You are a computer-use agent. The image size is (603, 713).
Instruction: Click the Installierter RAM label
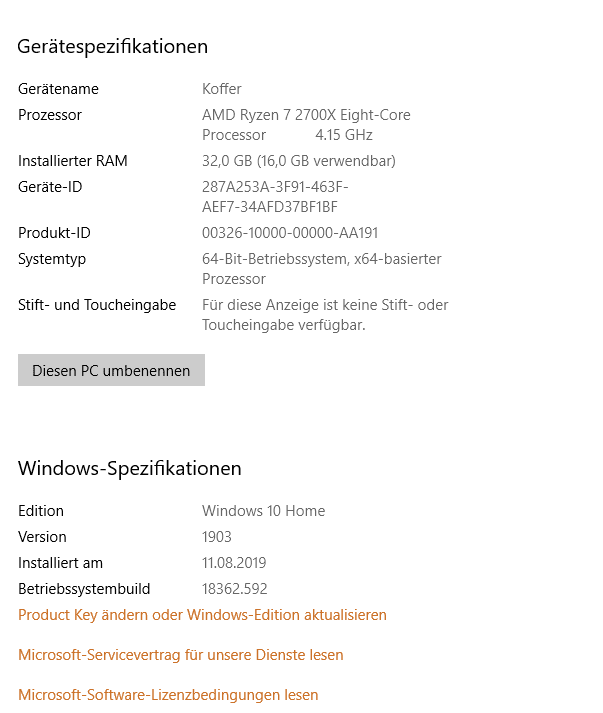point(73,161)
